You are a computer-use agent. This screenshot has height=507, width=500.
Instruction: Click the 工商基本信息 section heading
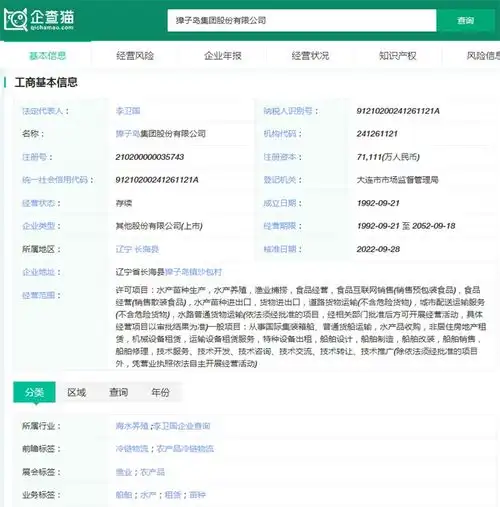click(46, 82)
